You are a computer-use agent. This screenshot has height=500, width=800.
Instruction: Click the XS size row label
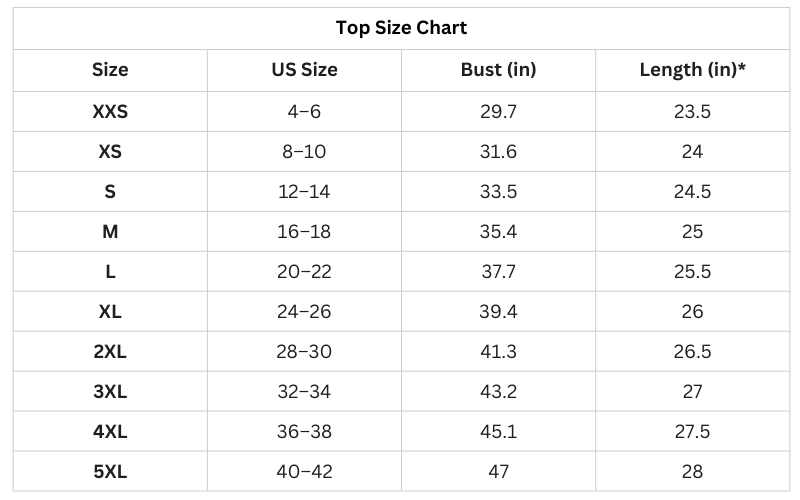click(110, 151)
